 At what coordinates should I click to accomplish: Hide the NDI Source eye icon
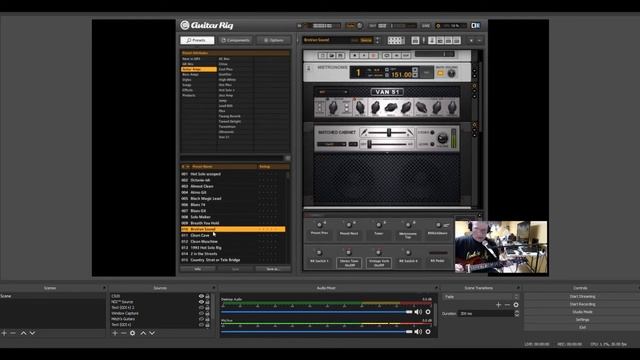[x=201, y=302]
